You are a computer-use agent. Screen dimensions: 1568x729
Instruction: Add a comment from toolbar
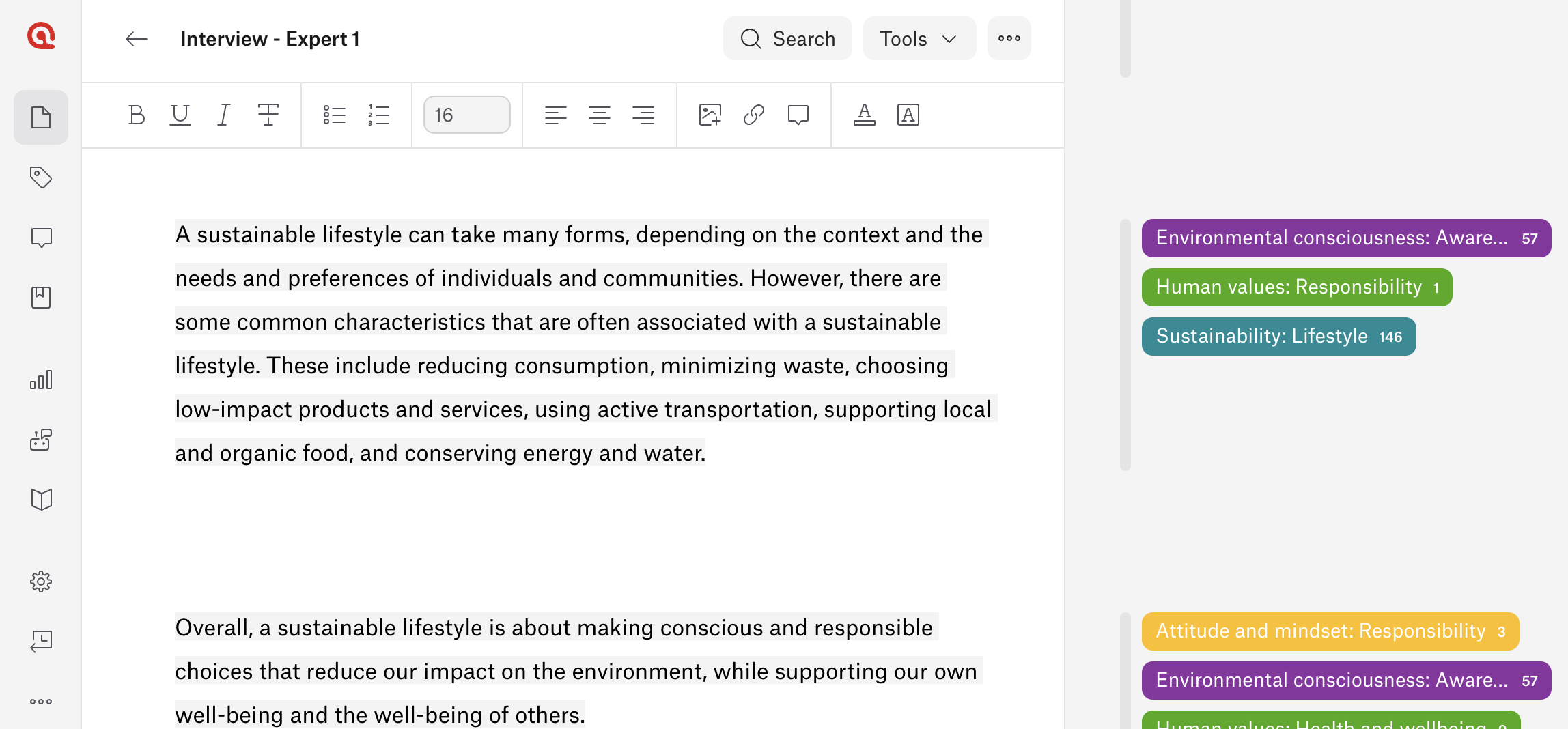pyautogui.click(x=798, y=115)
